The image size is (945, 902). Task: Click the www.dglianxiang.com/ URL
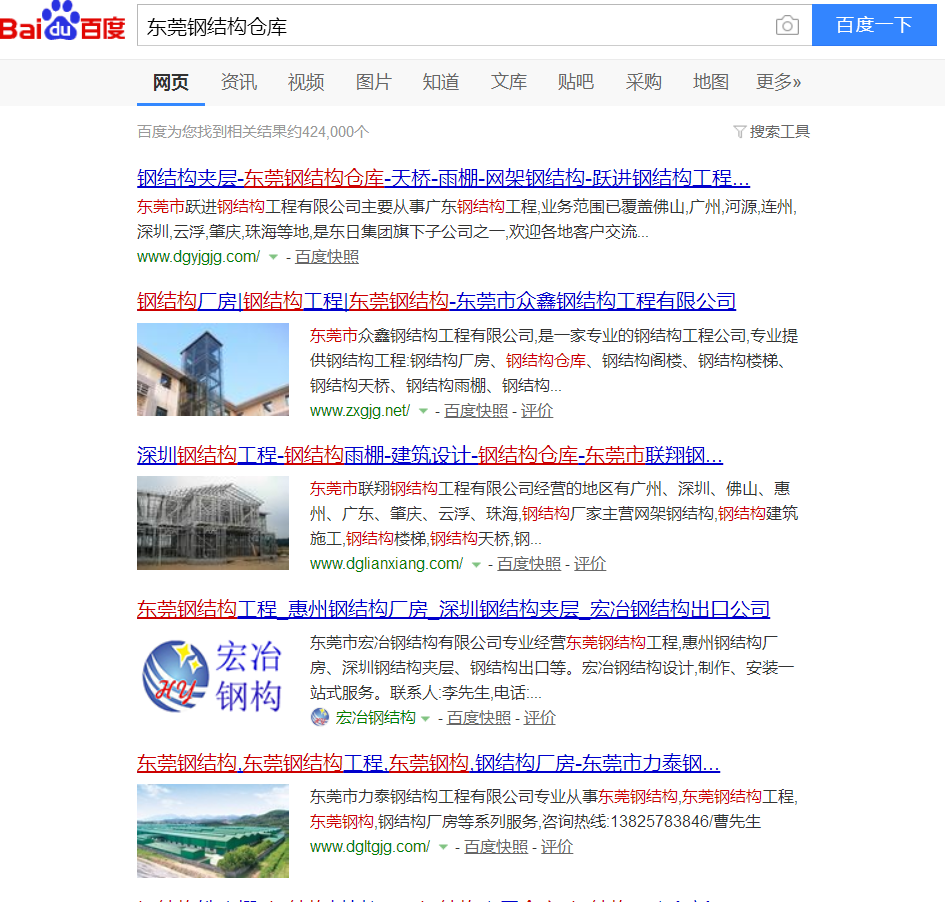pos(386,564)
